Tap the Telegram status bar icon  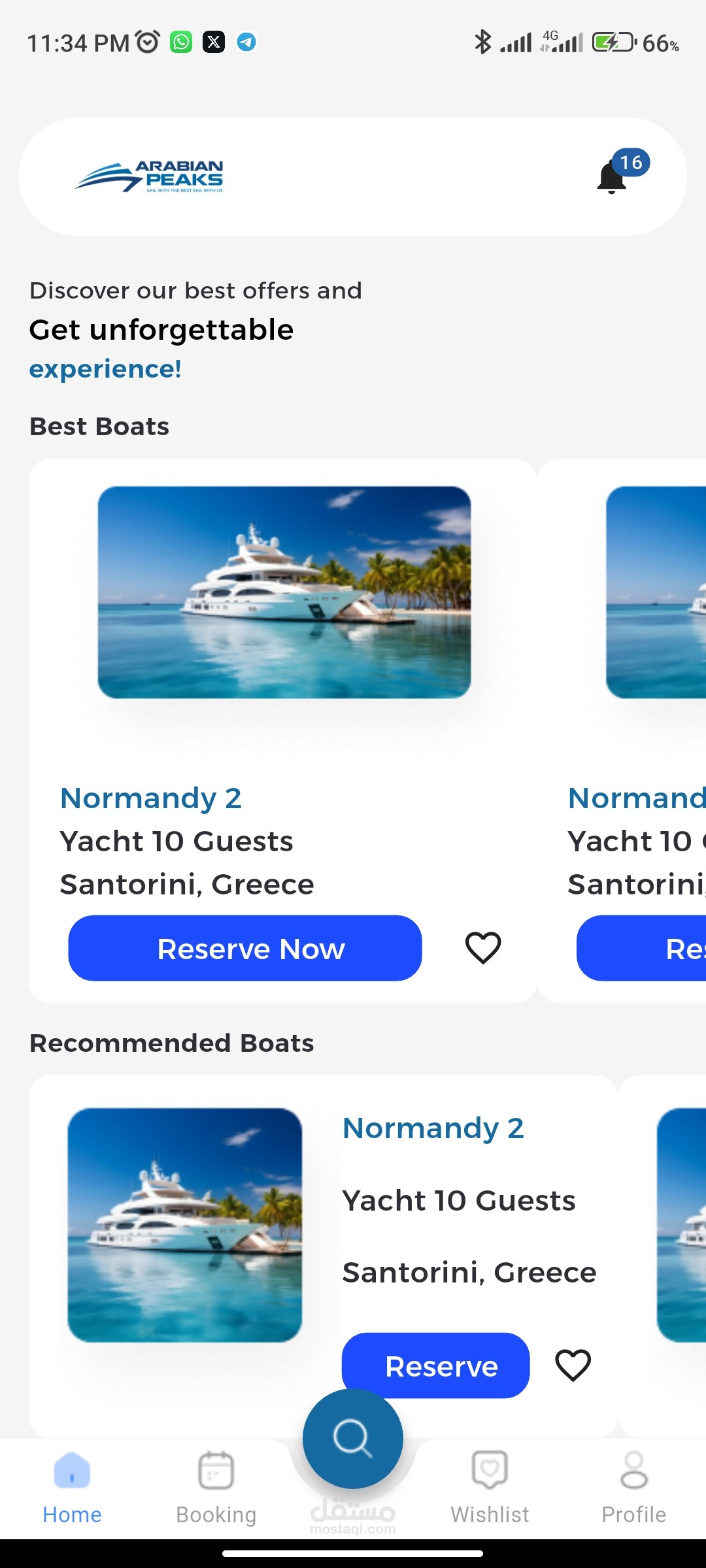tap(246, 42)
